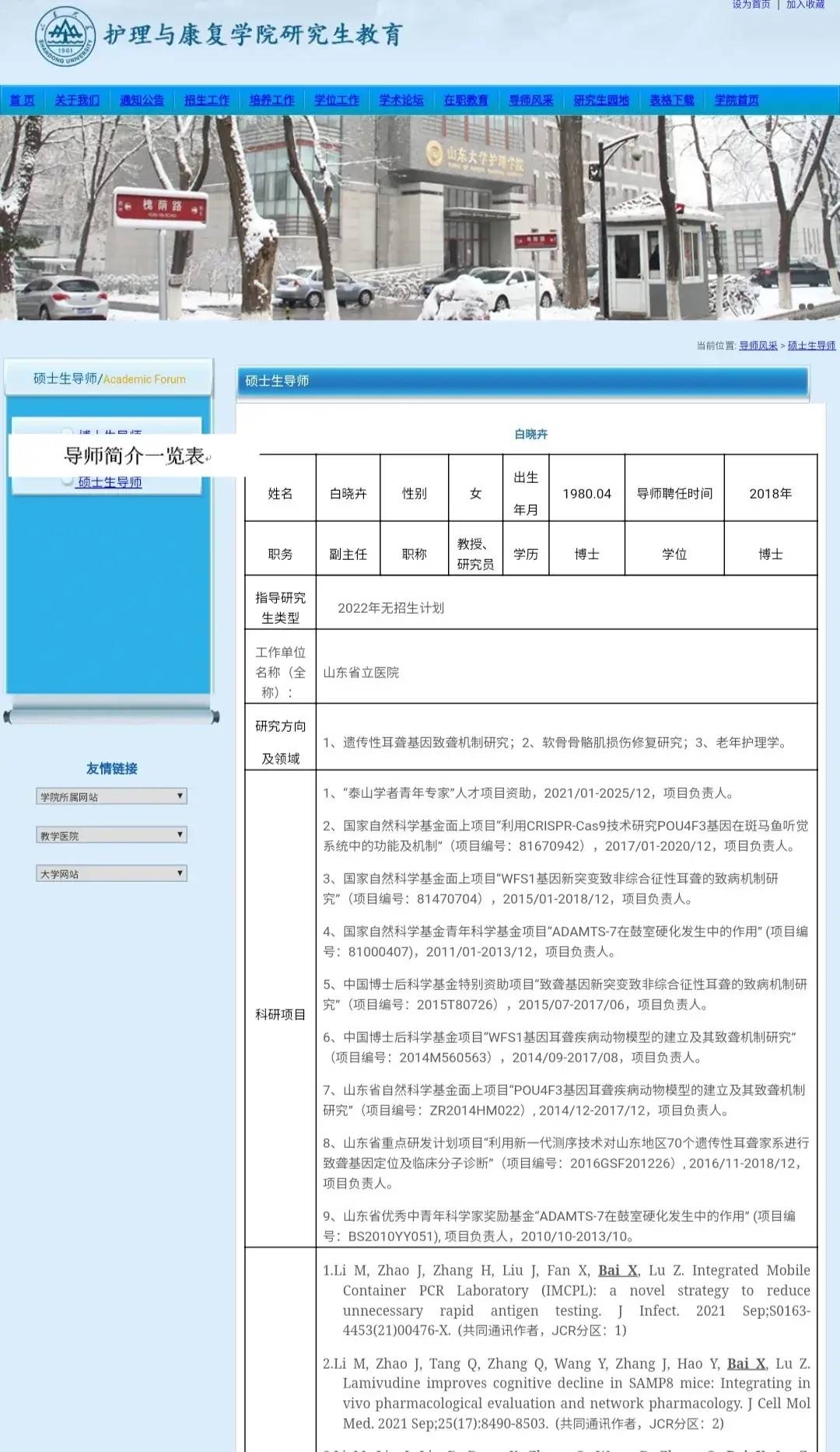Click the project numbered 81670942

coord(565,836)
